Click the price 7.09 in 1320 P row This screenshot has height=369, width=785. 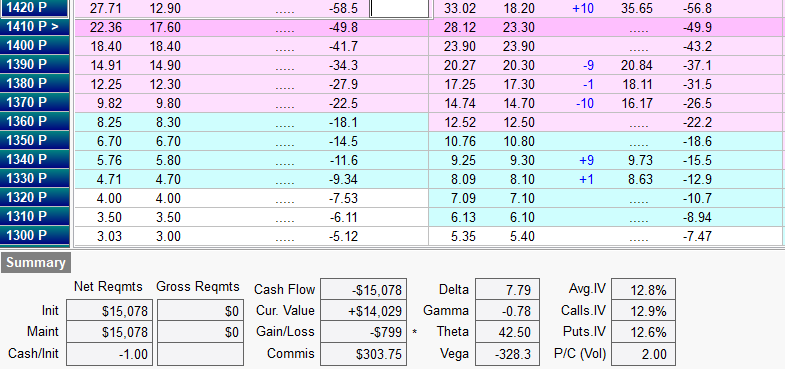pyautogui.click(x=463, y=199)
